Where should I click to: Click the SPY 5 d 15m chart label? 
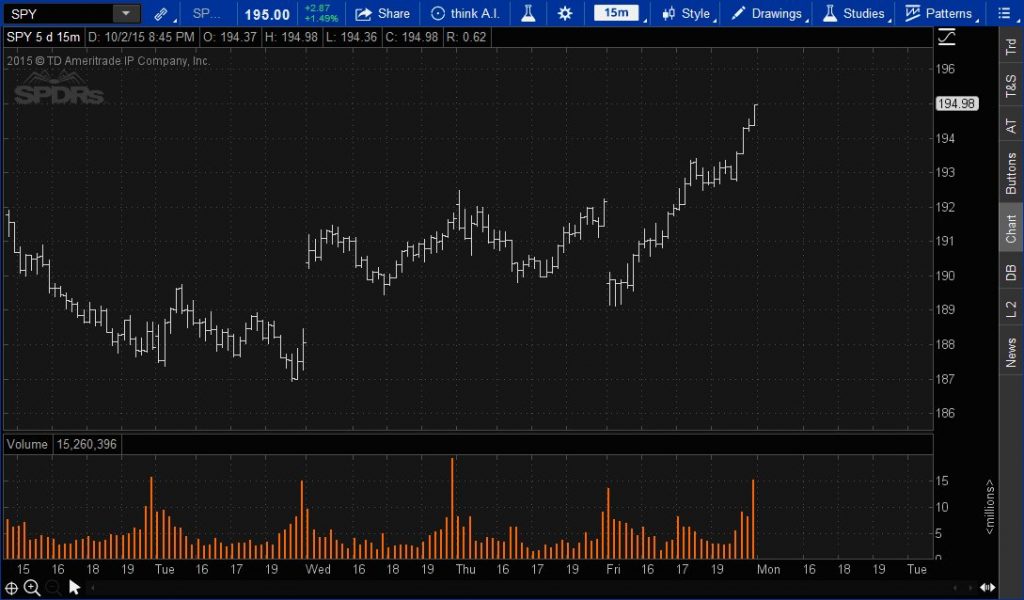pos(43,37)
